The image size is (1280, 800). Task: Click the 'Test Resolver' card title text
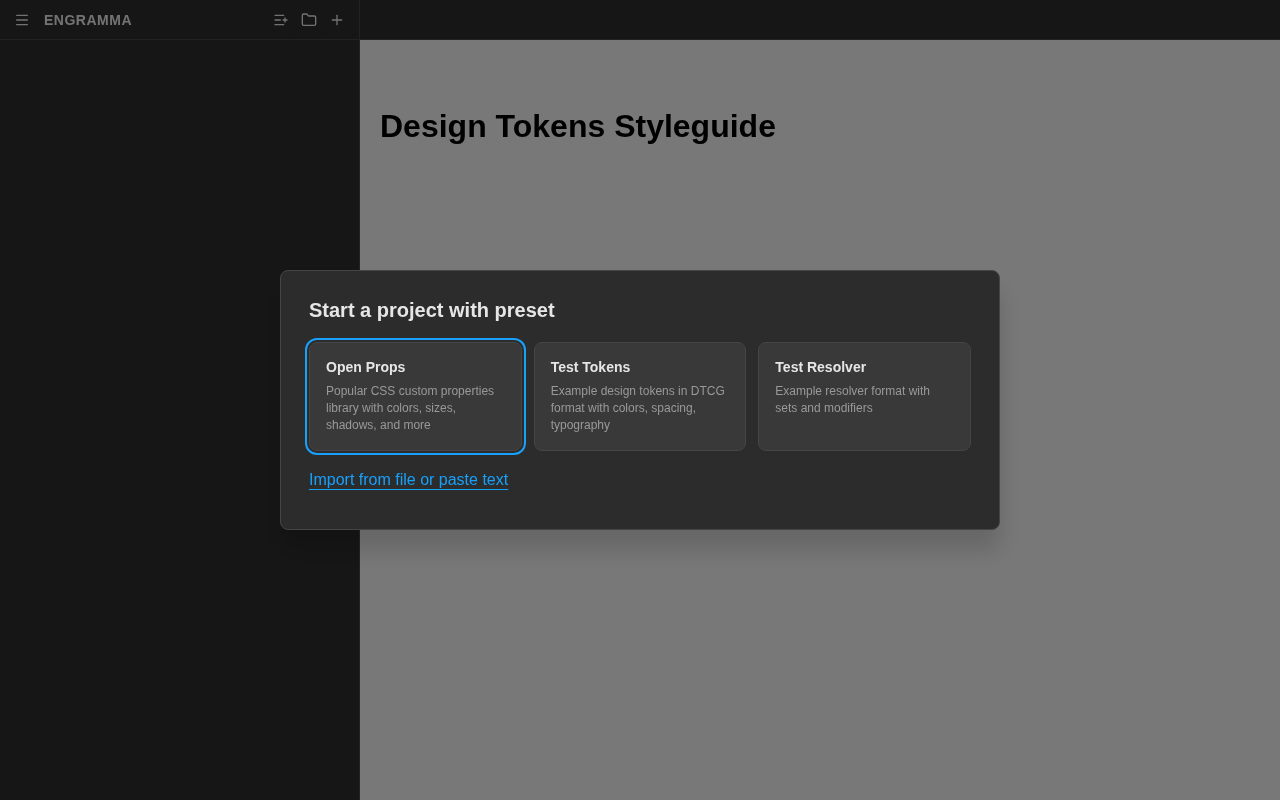pyautogui.click(x=820, y=367)
